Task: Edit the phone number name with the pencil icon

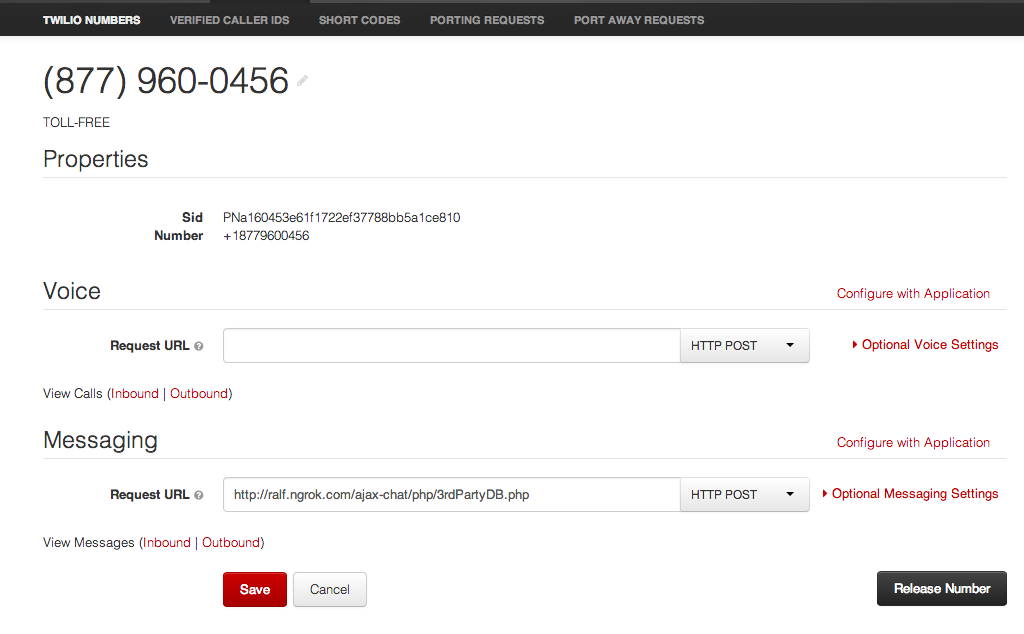Action: pyautogui.click(x=302, y=81)
